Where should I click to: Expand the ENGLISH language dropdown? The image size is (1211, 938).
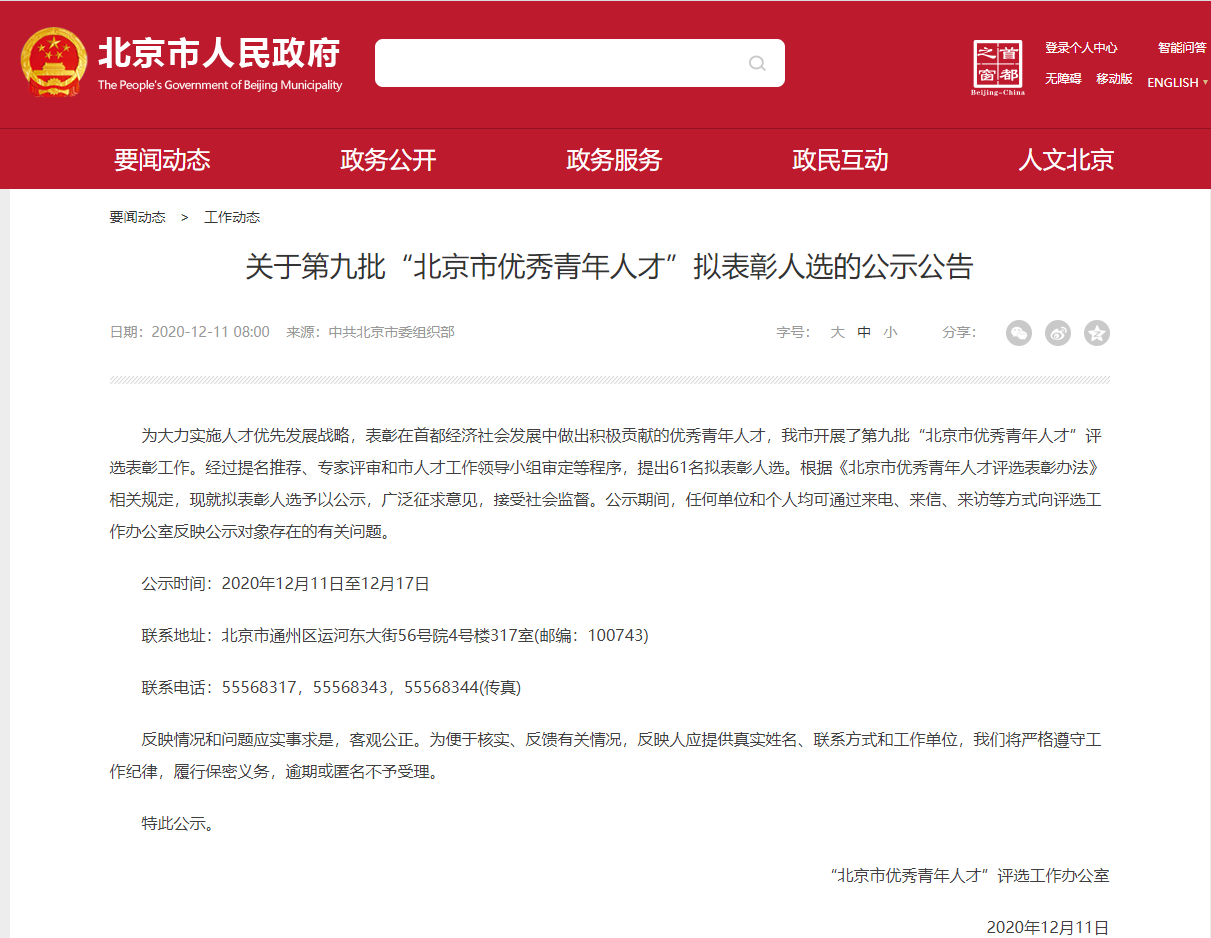(x=1177, y=83)
